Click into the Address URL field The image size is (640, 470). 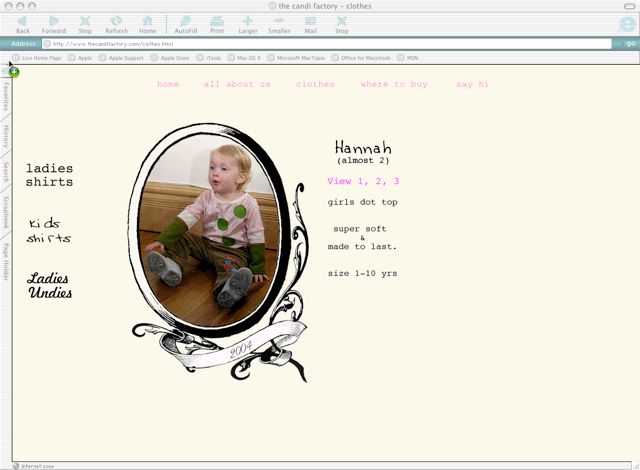click(x=327, y=44)
